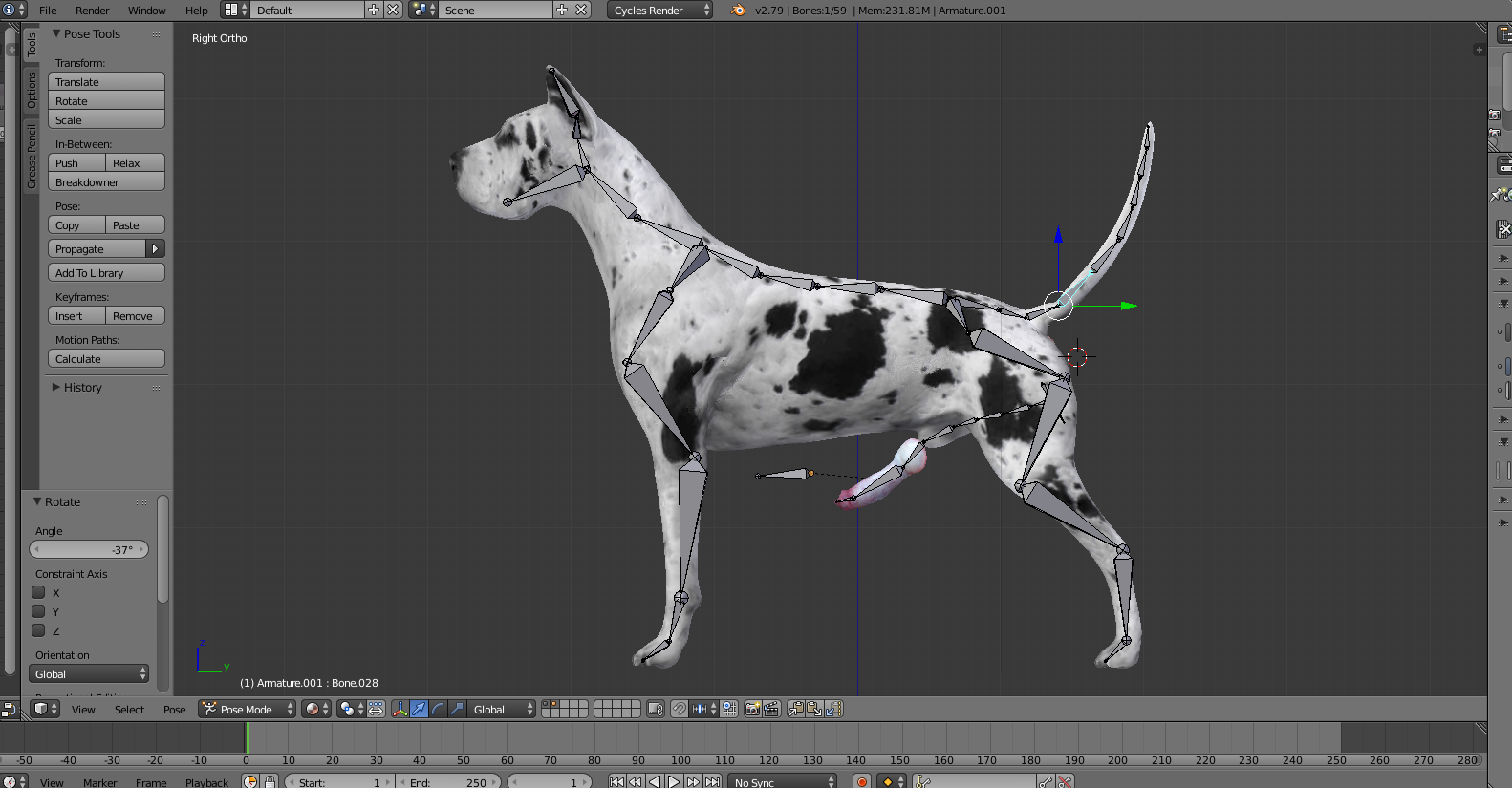Jump to next keyframe

694,782
